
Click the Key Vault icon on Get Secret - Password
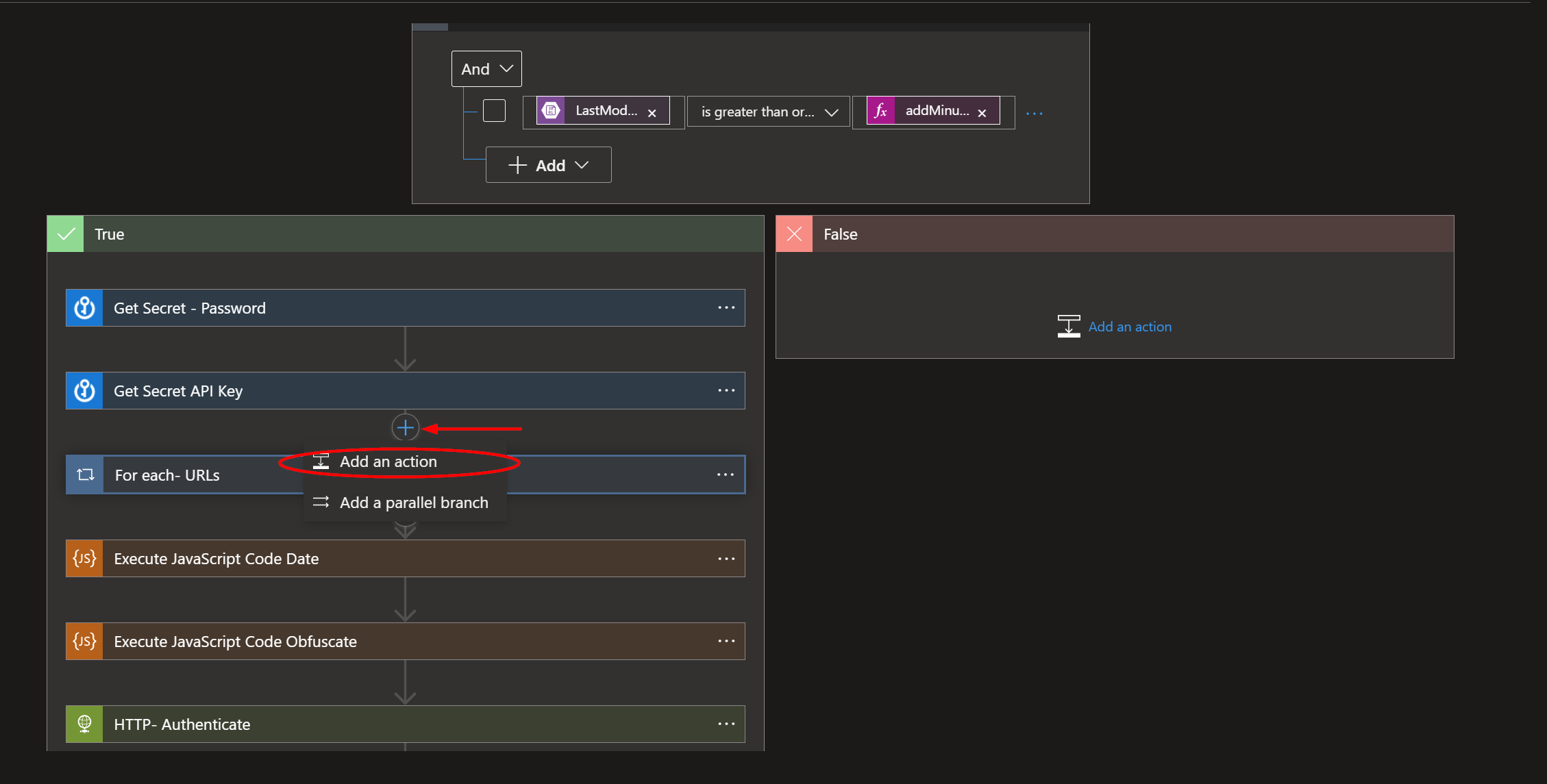(x=84, y=308)
